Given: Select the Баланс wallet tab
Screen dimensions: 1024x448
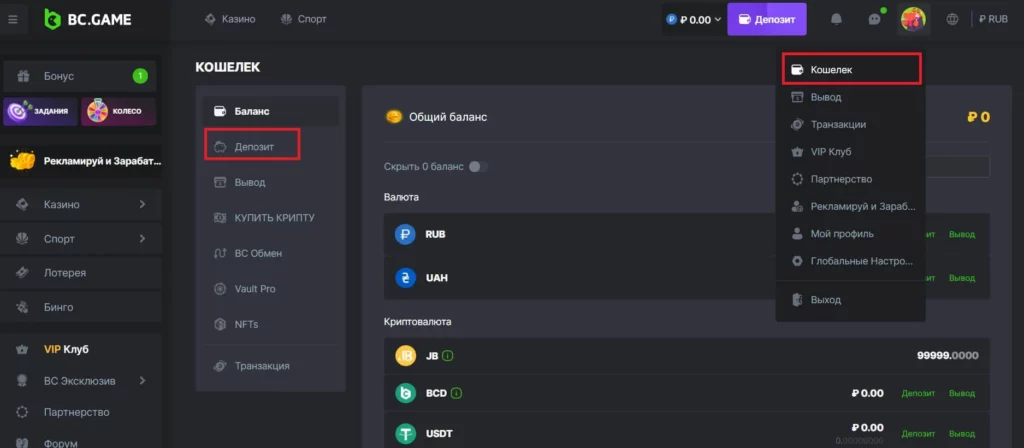Looking at the screenshot, I should 270,112.
